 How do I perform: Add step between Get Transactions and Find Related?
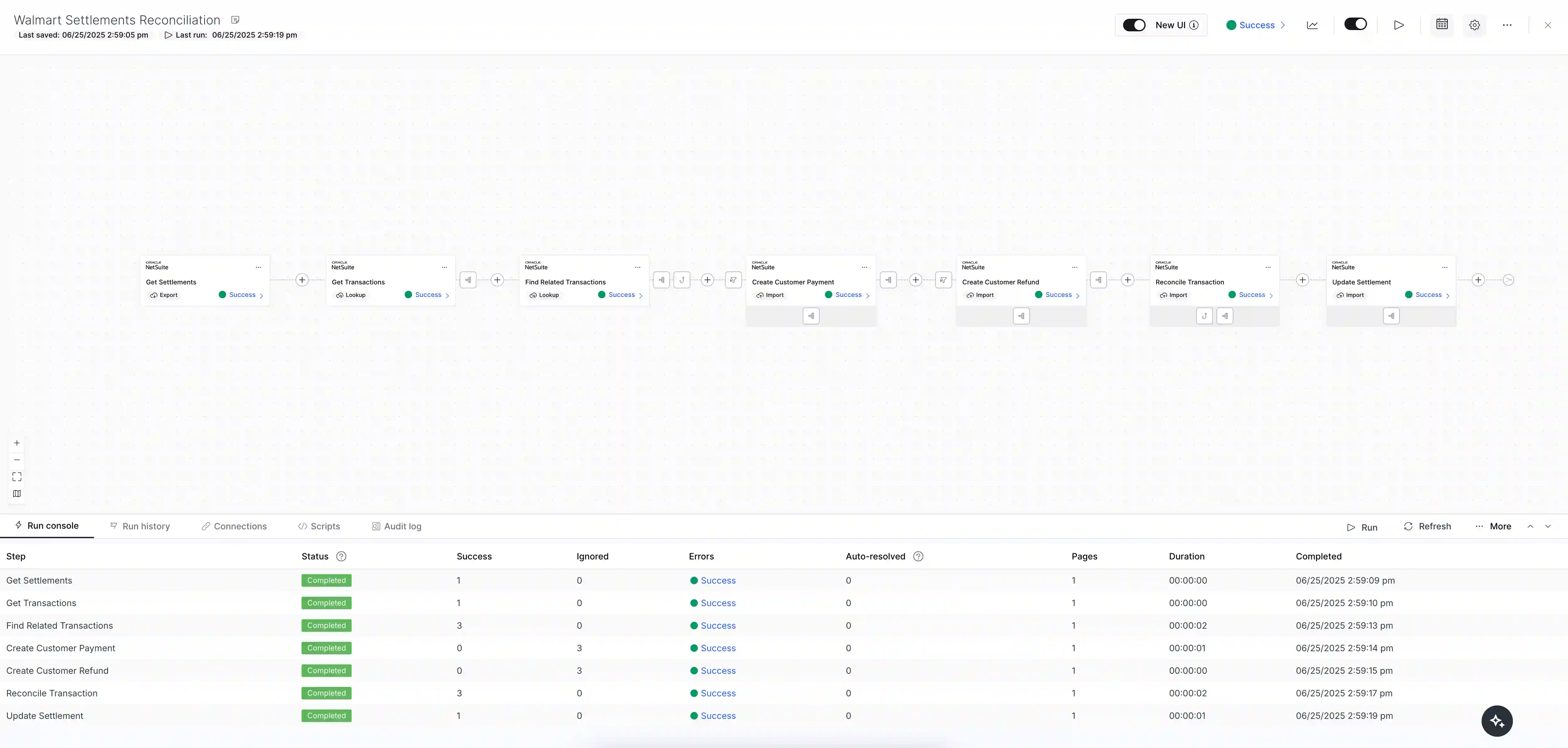tap(497, 280)
